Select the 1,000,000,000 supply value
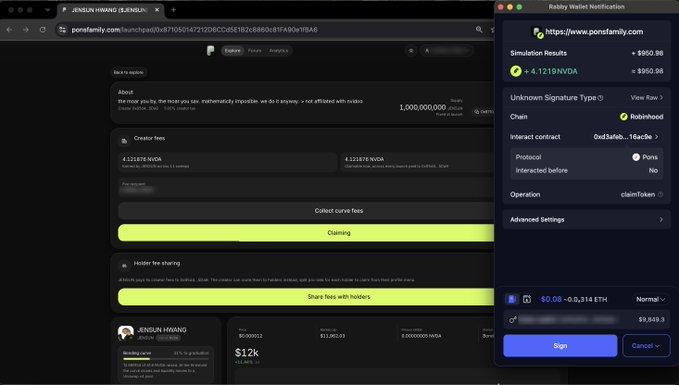Image resolution: width=679 pixels, height=385 pixels. 422,107
